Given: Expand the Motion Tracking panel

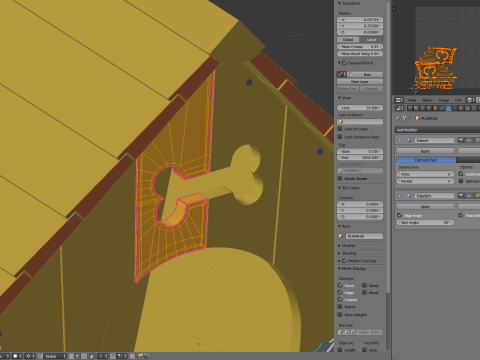Looking at the screenshot, I should (x=340, y=261).
